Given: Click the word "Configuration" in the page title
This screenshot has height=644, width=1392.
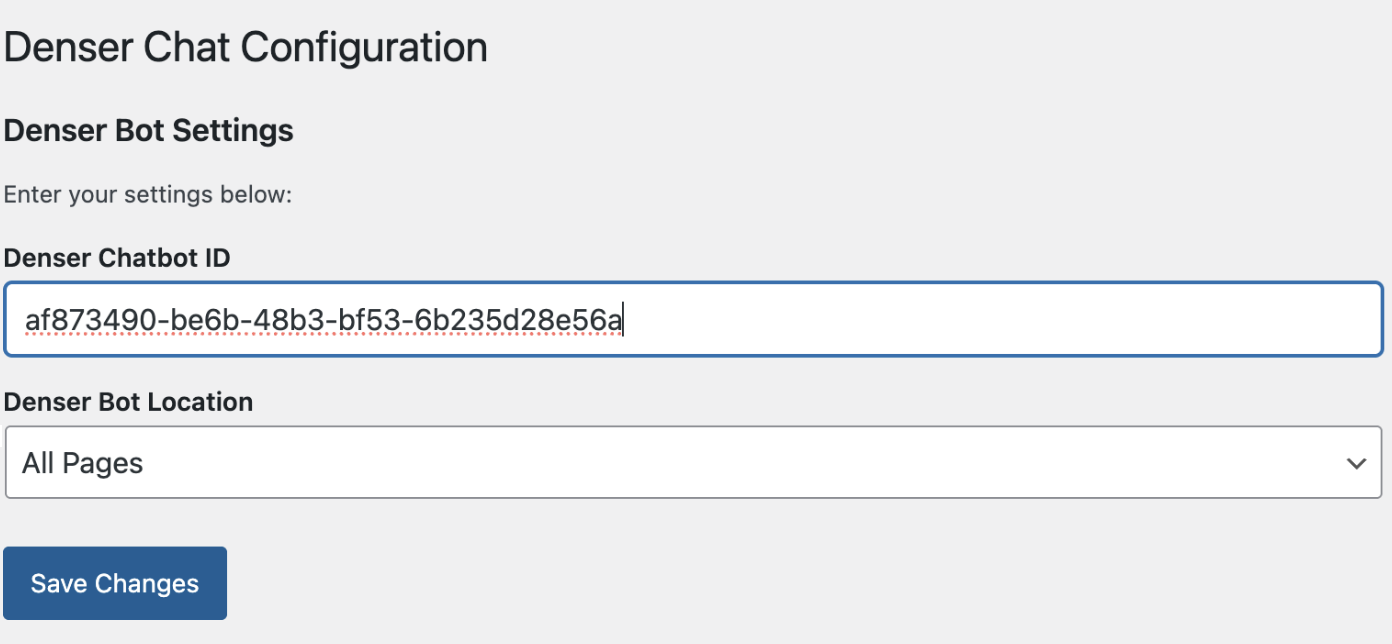Looking at the screenshot, I should click(x=364, y=48).
